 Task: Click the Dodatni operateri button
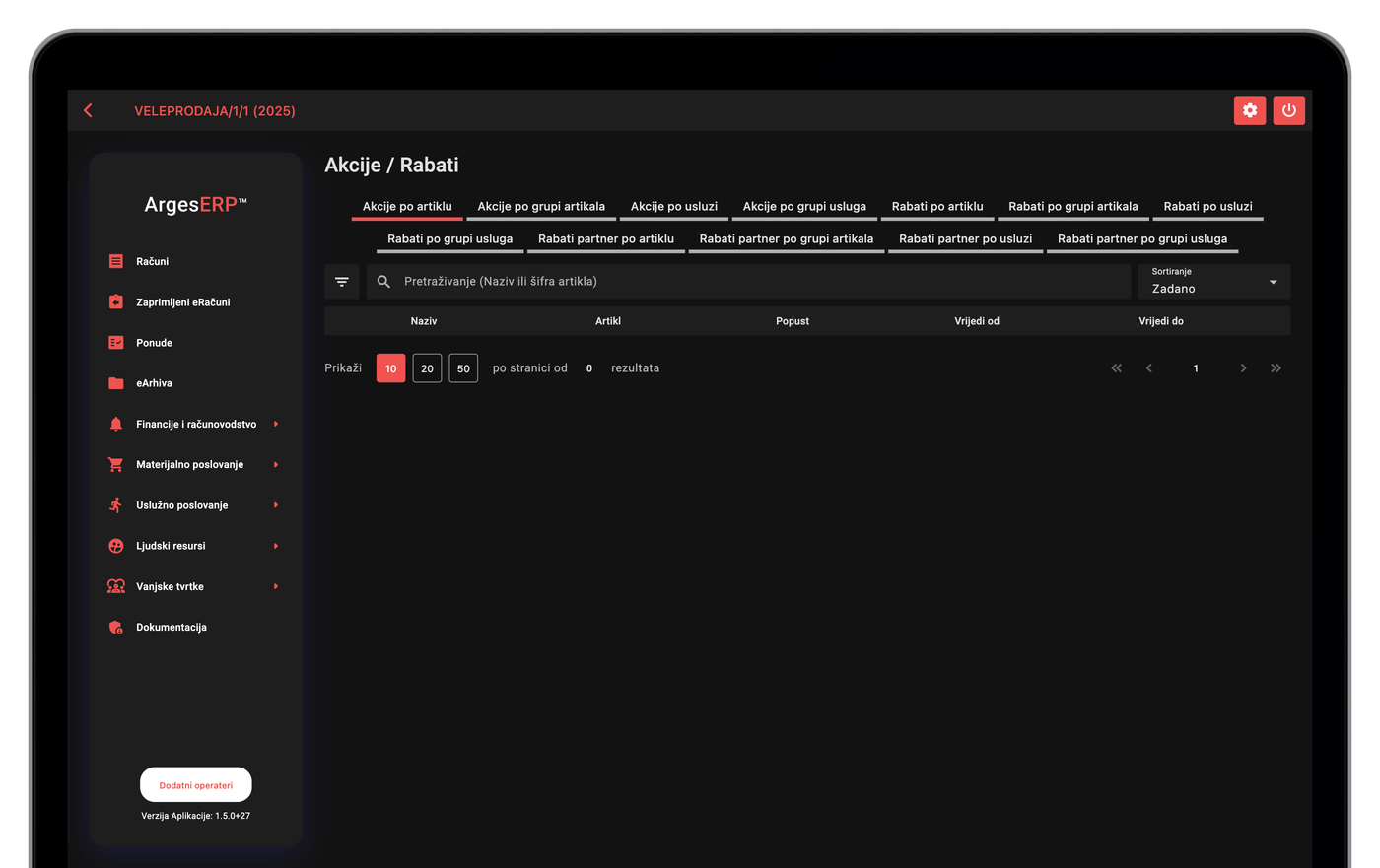tap(196, 785)
